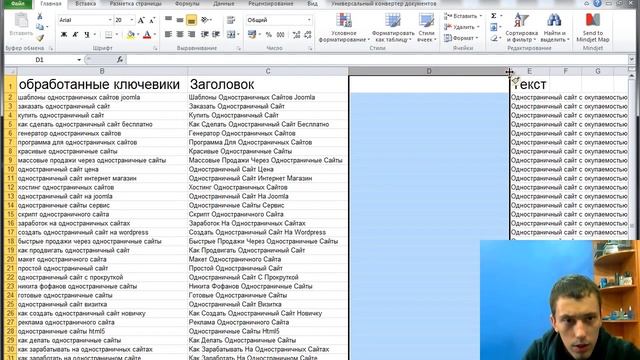Expand the Условное форматирование menu

pos(344,27)
